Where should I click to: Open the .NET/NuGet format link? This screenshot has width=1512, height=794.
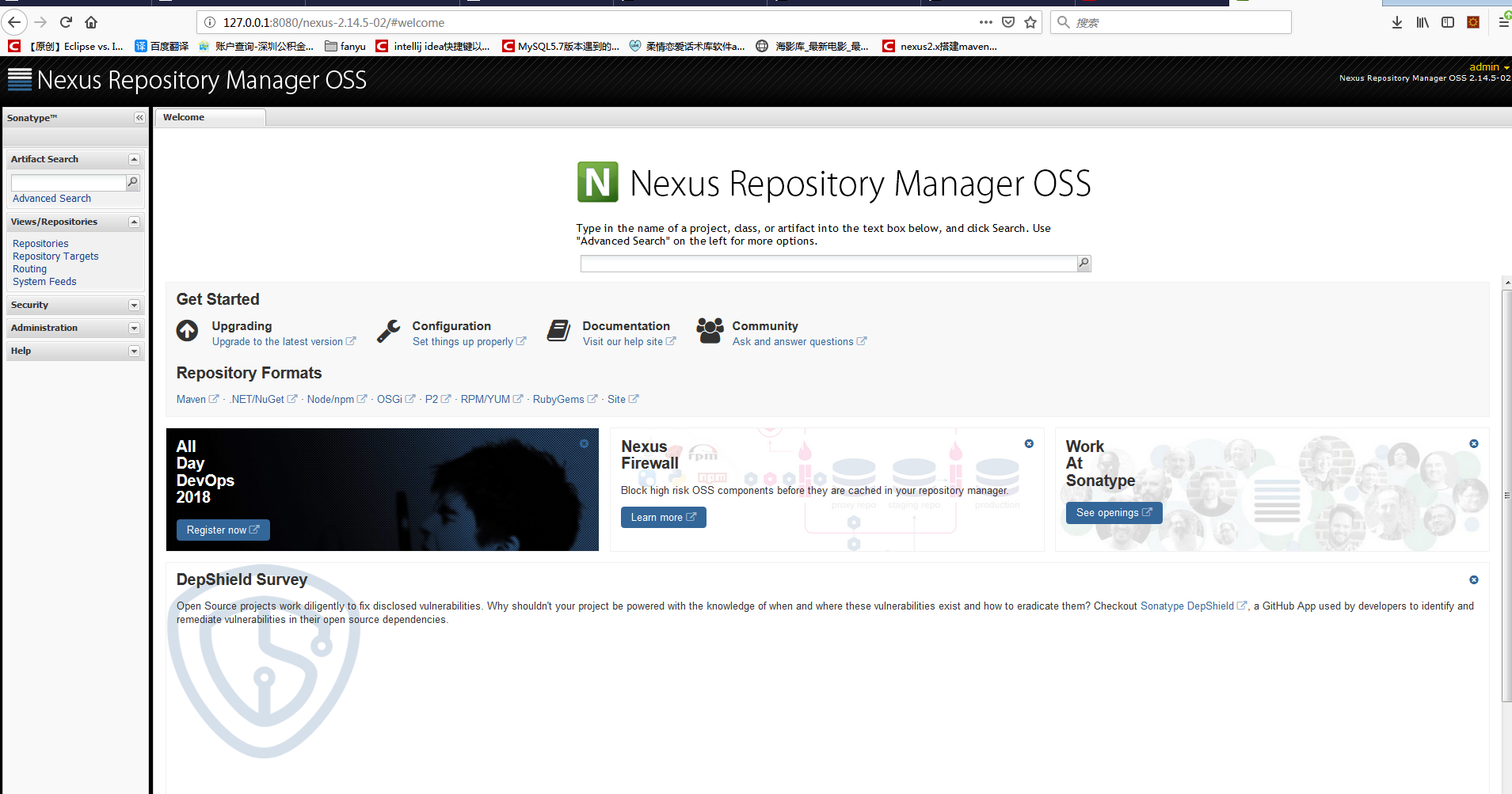tap(264, 400)
